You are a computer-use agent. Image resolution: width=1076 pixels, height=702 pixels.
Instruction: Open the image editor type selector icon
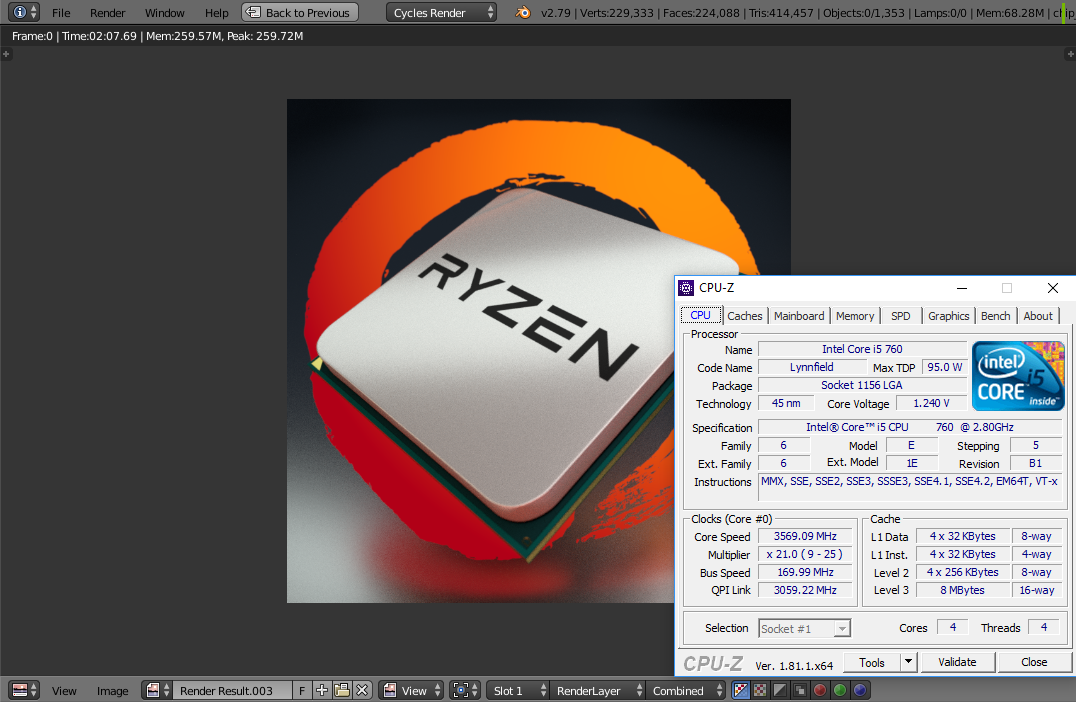pyautogui.click(x=24, y=690)
